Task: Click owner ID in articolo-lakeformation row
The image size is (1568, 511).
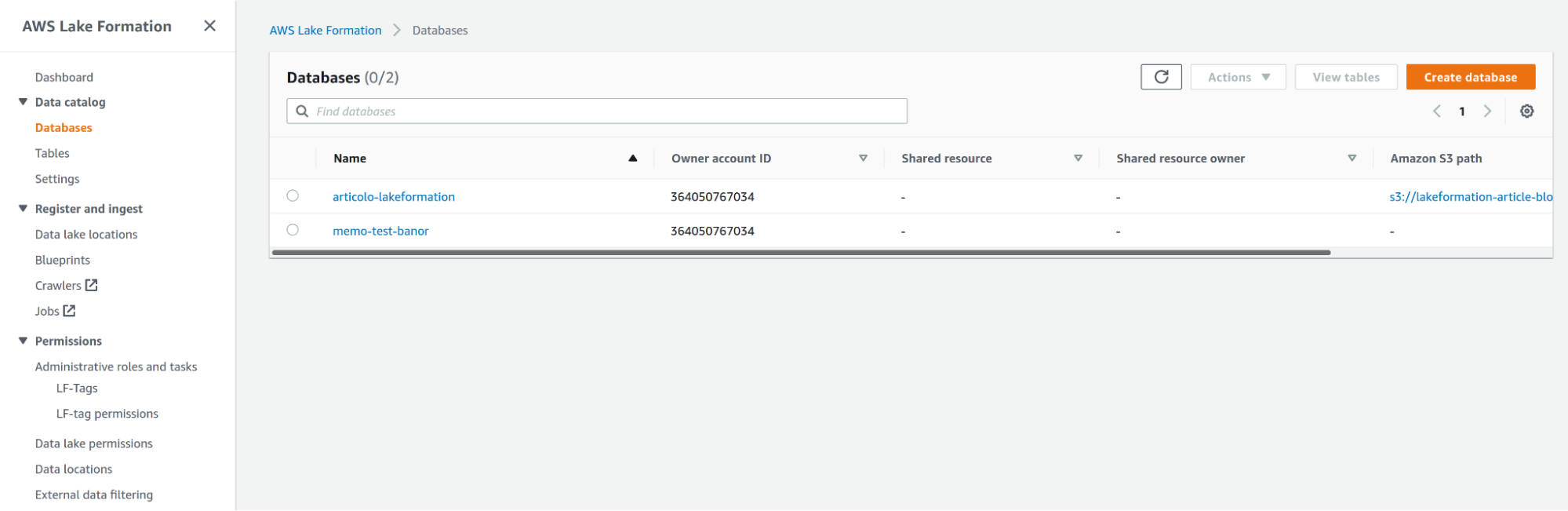Action: [x=712, y=196]
